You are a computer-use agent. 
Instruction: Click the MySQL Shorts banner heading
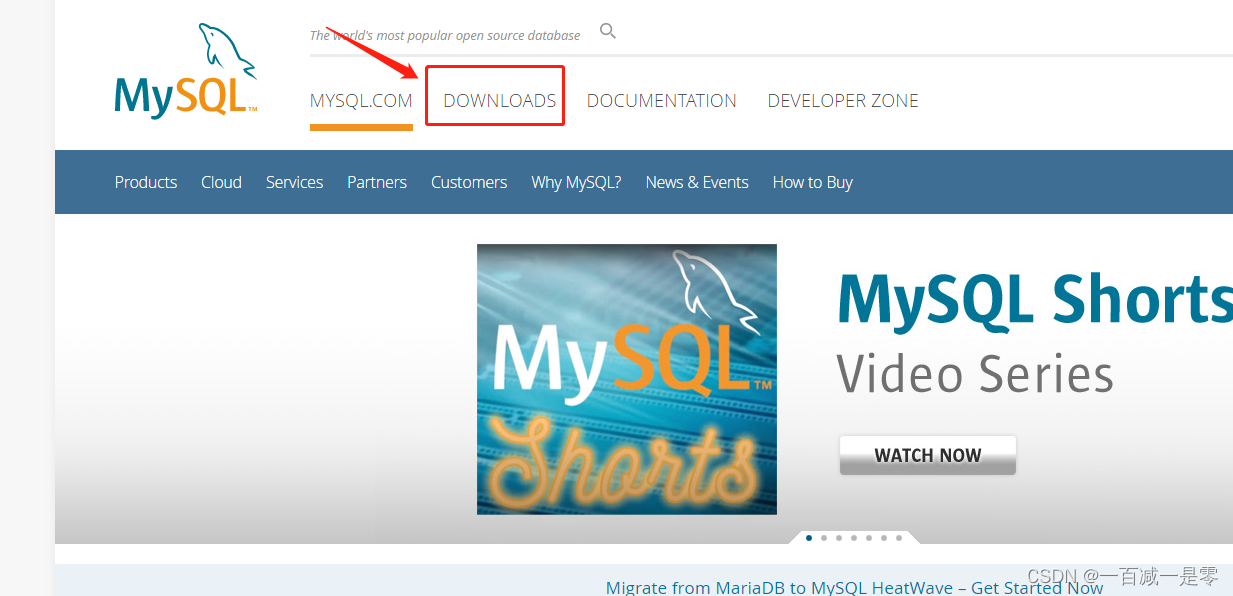(1035, 300)
